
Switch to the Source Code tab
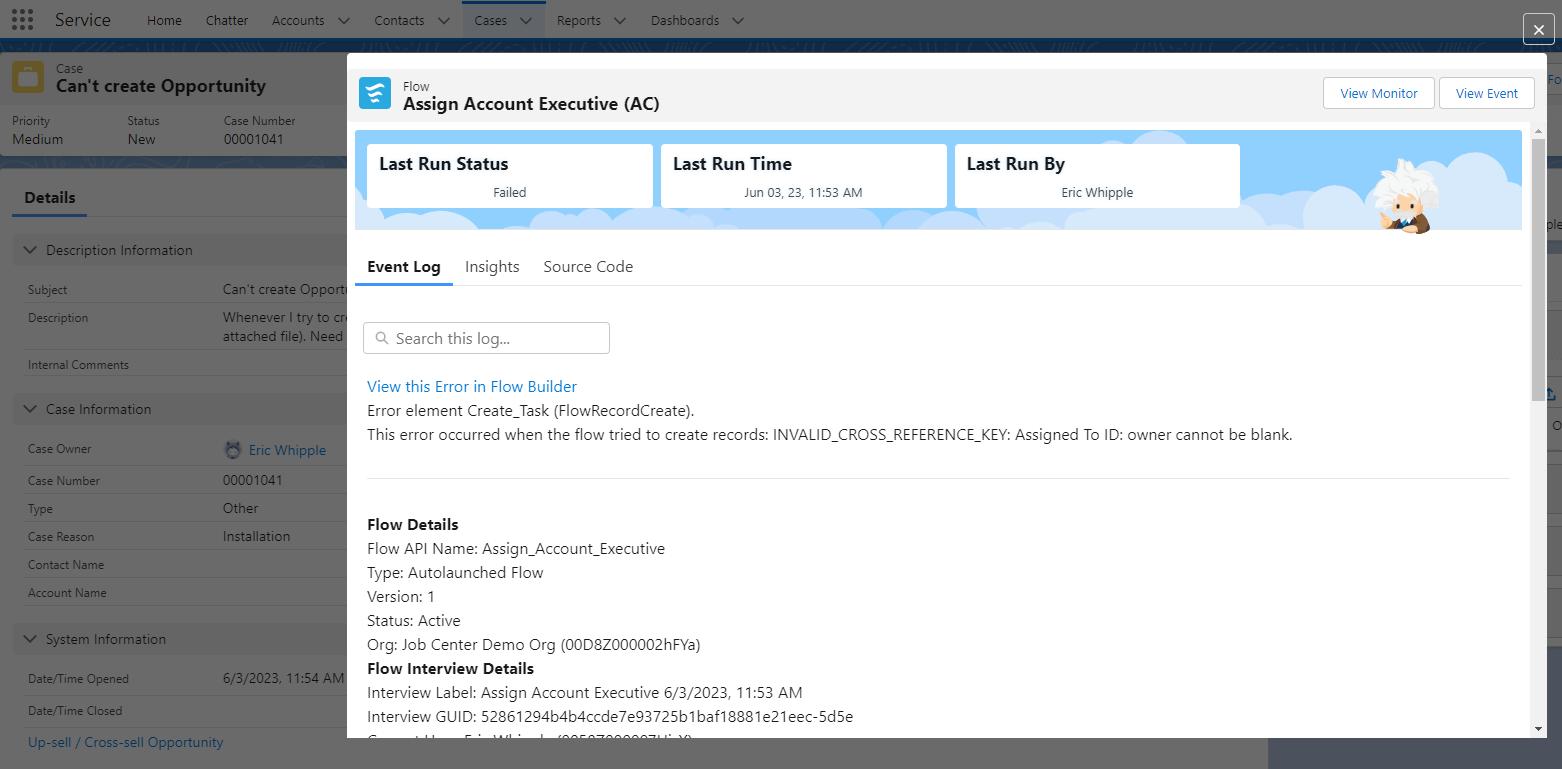588,267
